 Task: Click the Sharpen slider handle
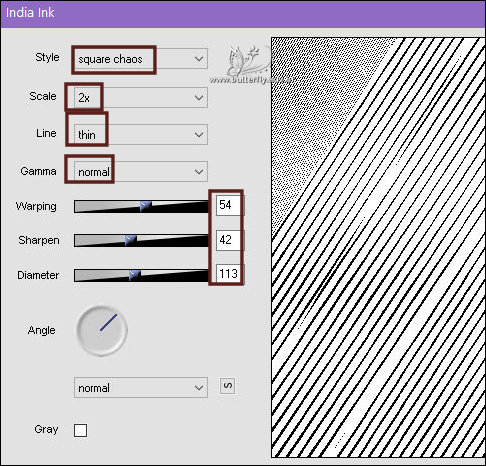(x=130, y=240)
